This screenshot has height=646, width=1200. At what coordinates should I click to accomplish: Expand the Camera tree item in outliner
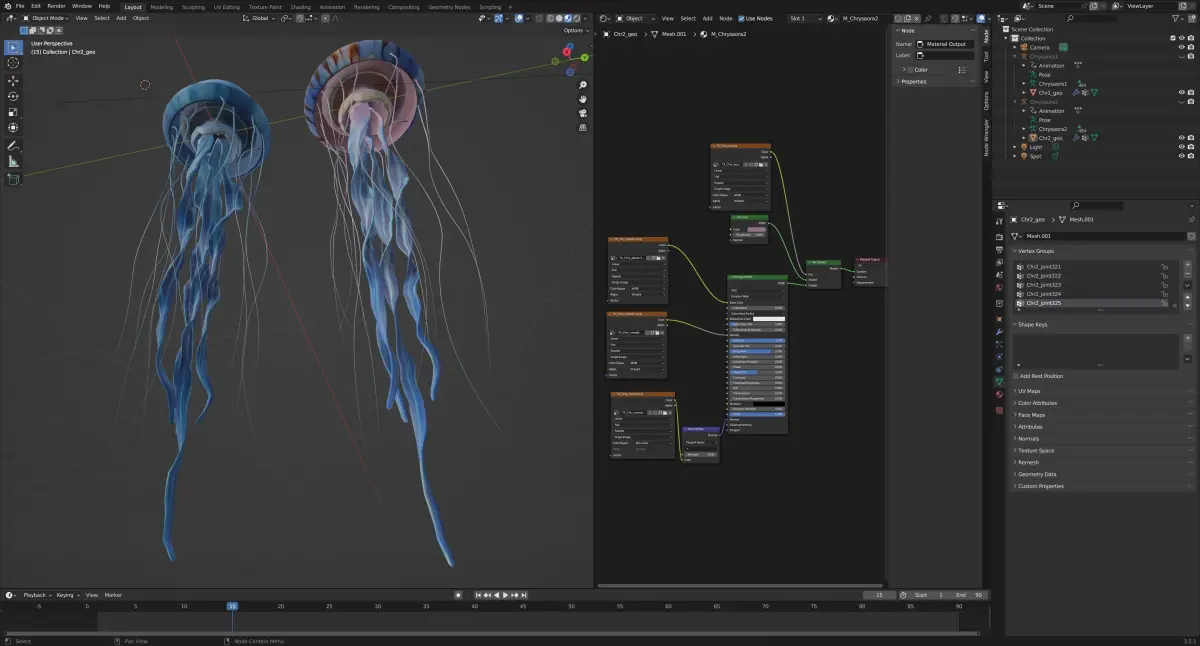(x=1015, y=47)
